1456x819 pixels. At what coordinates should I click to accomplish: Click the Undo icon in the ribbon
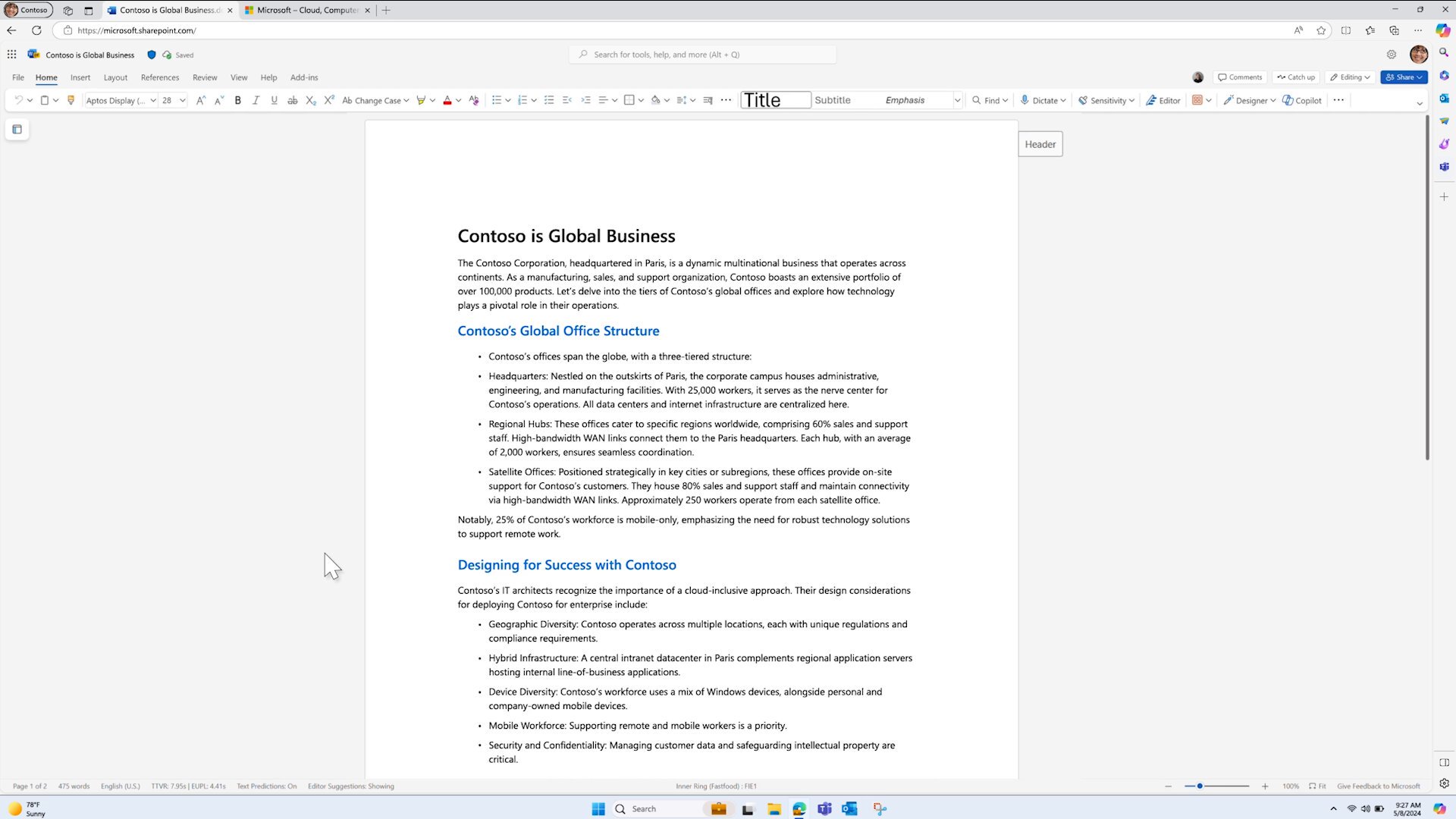point(18,100)
